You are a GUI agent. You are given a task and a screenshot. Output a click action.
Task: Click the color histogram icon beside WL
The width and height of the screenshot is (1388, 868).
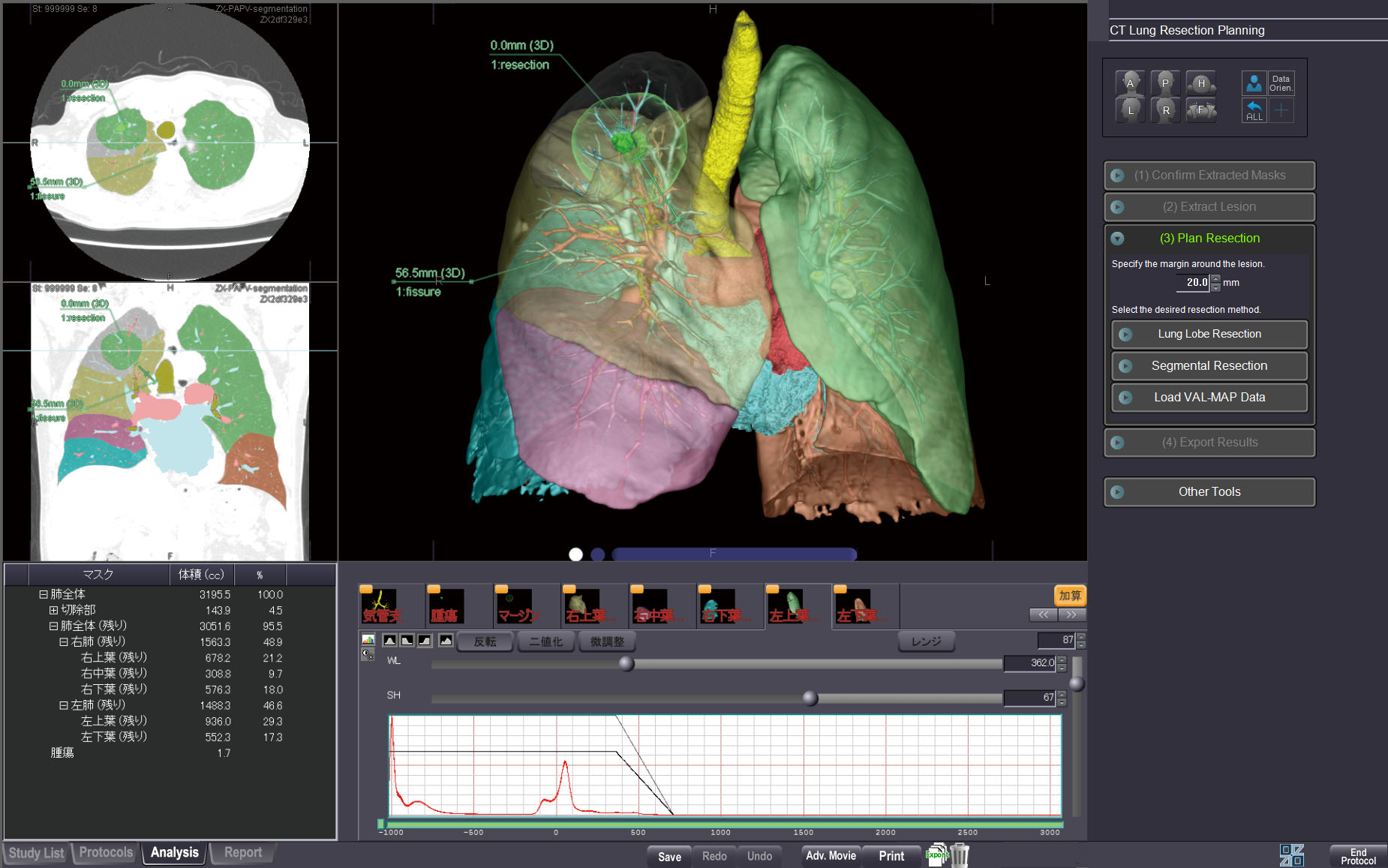[368, 640]
